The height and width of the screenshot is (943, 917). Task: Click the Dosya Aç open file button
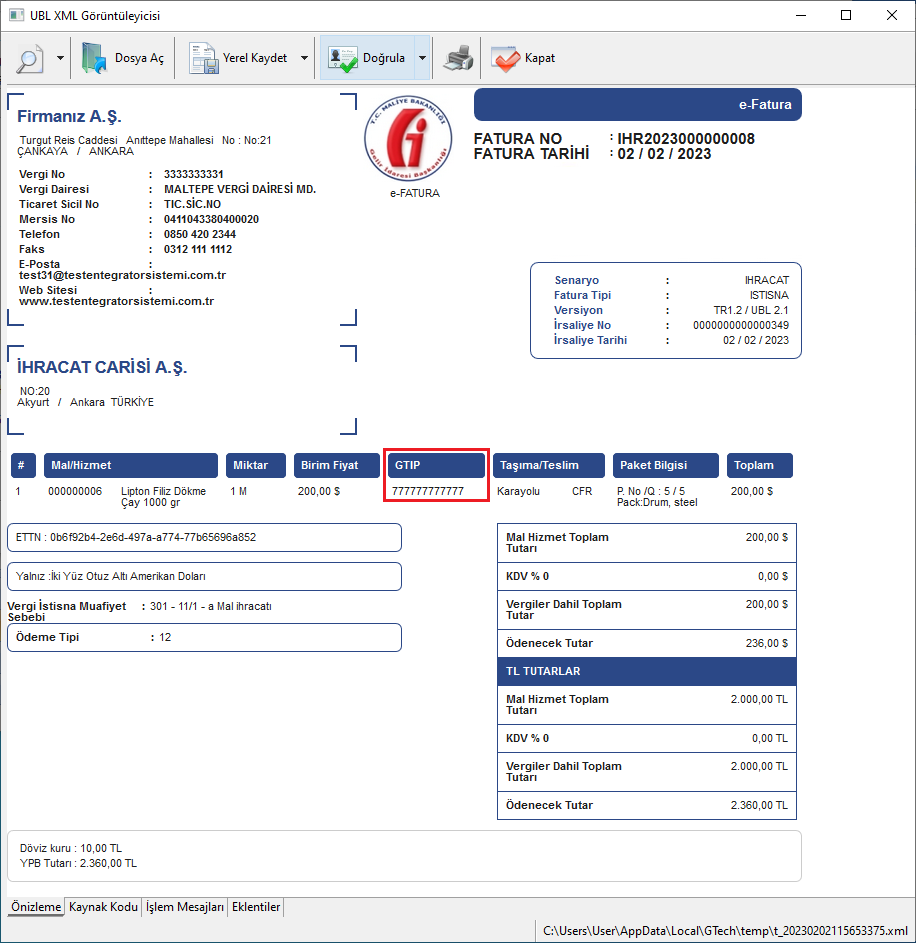pyautogui.click(x=123, y=58)
